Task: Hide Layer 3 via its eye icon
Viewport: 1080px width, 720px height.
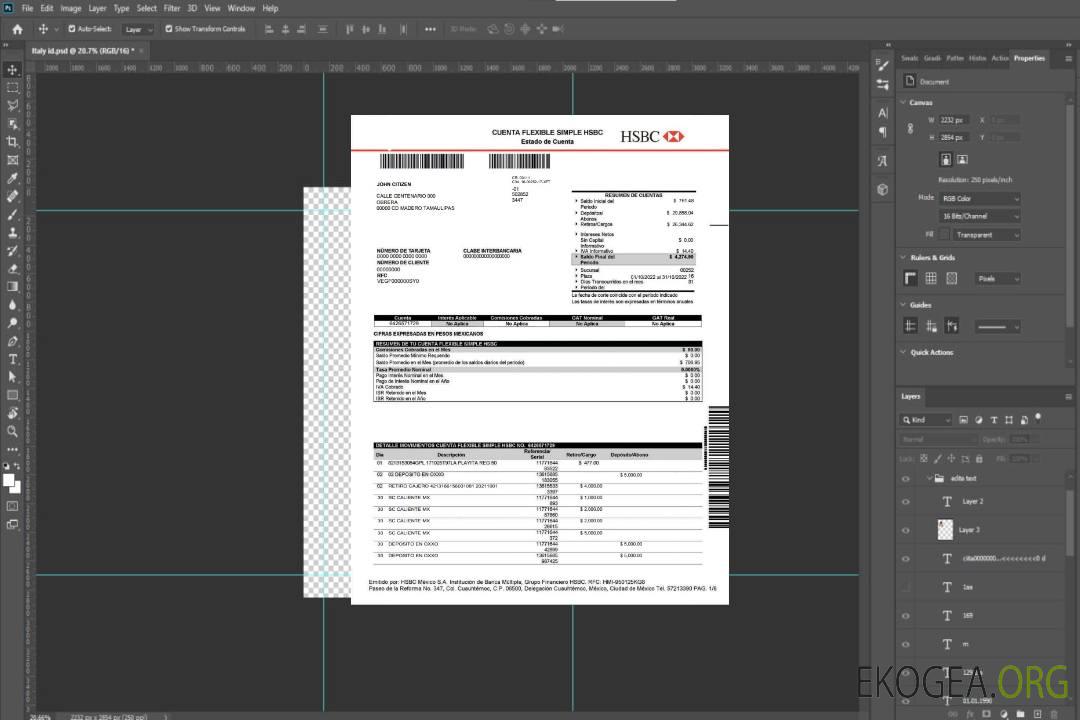Action: point(906,530)
